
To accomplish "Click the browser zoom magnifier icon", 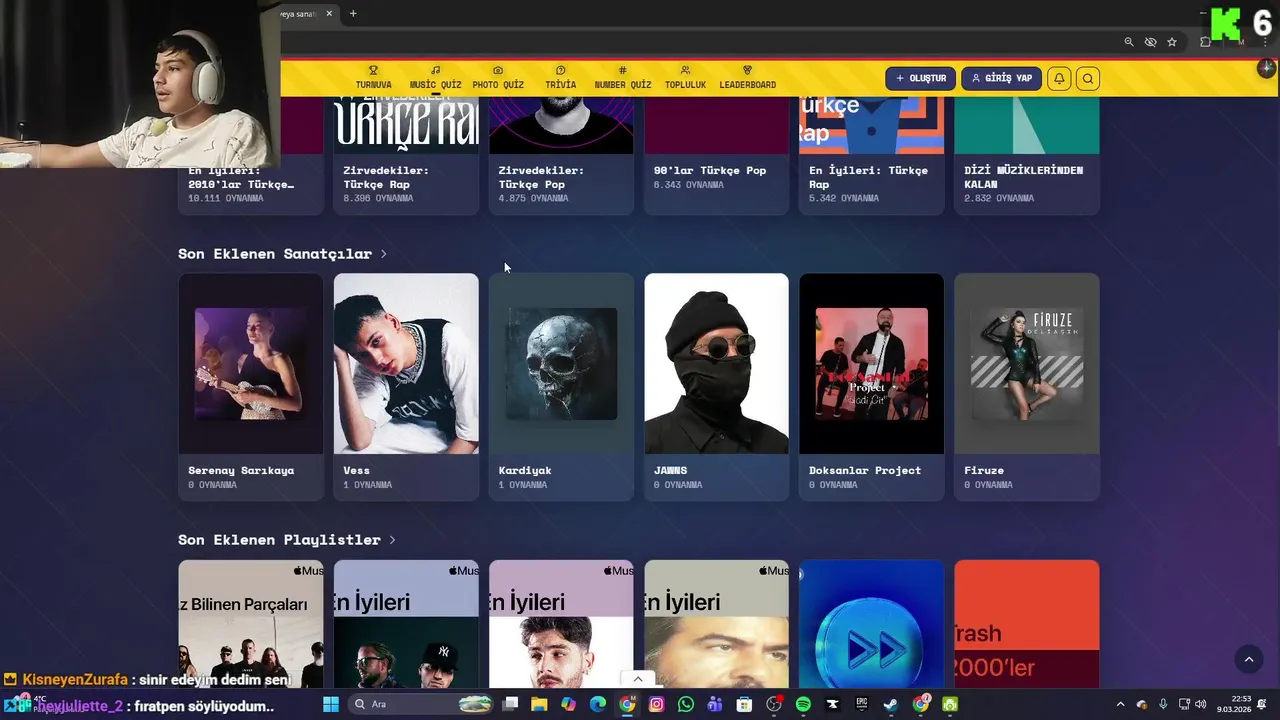I will point(1129,42).
